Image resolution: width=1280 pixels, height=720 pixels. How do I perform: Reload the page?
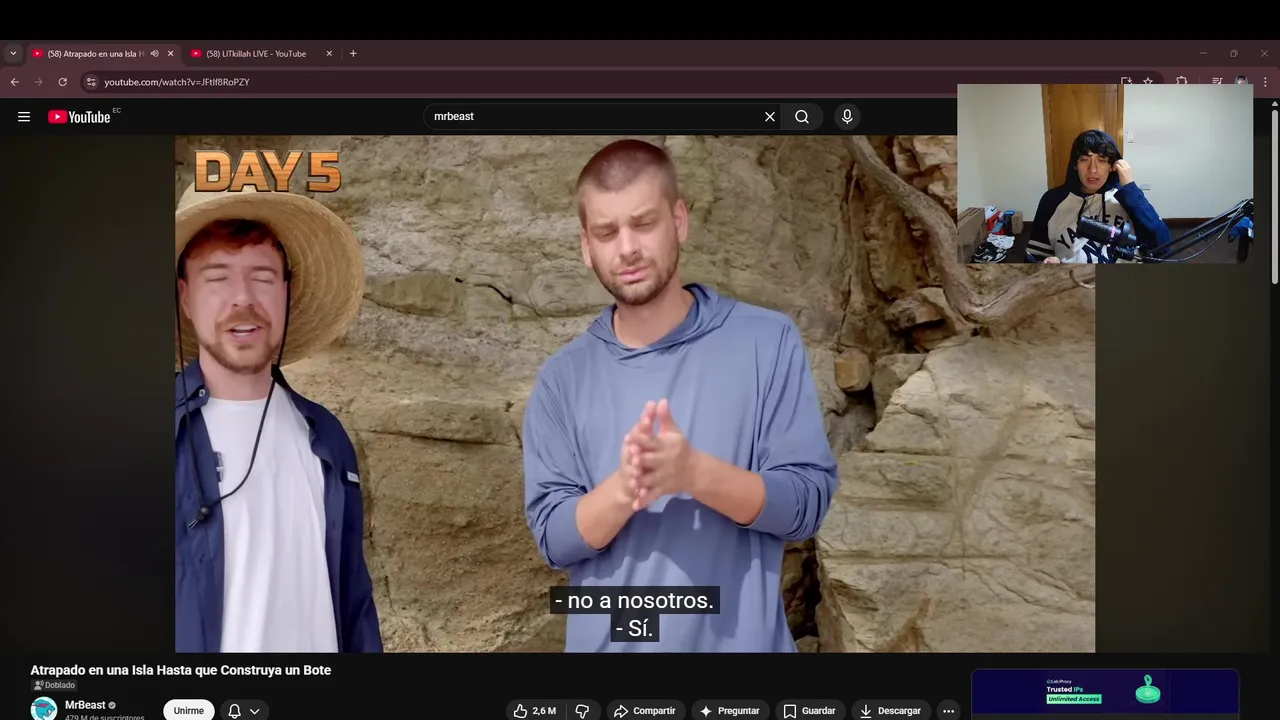62,82
